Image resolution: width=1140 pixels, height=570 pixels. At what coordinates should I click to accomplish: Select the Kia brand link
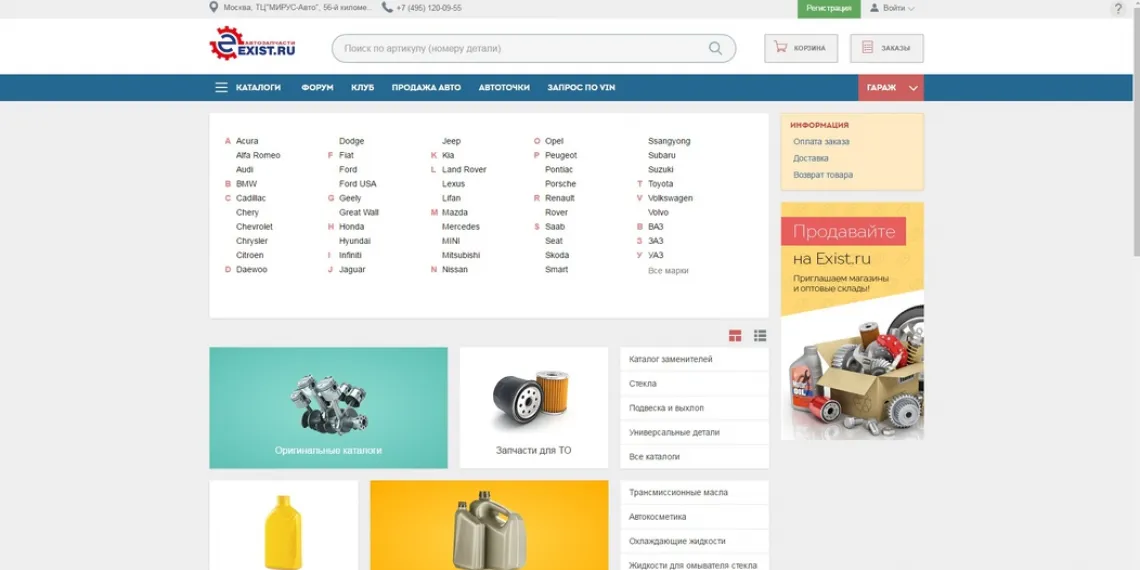click(448, 156)
